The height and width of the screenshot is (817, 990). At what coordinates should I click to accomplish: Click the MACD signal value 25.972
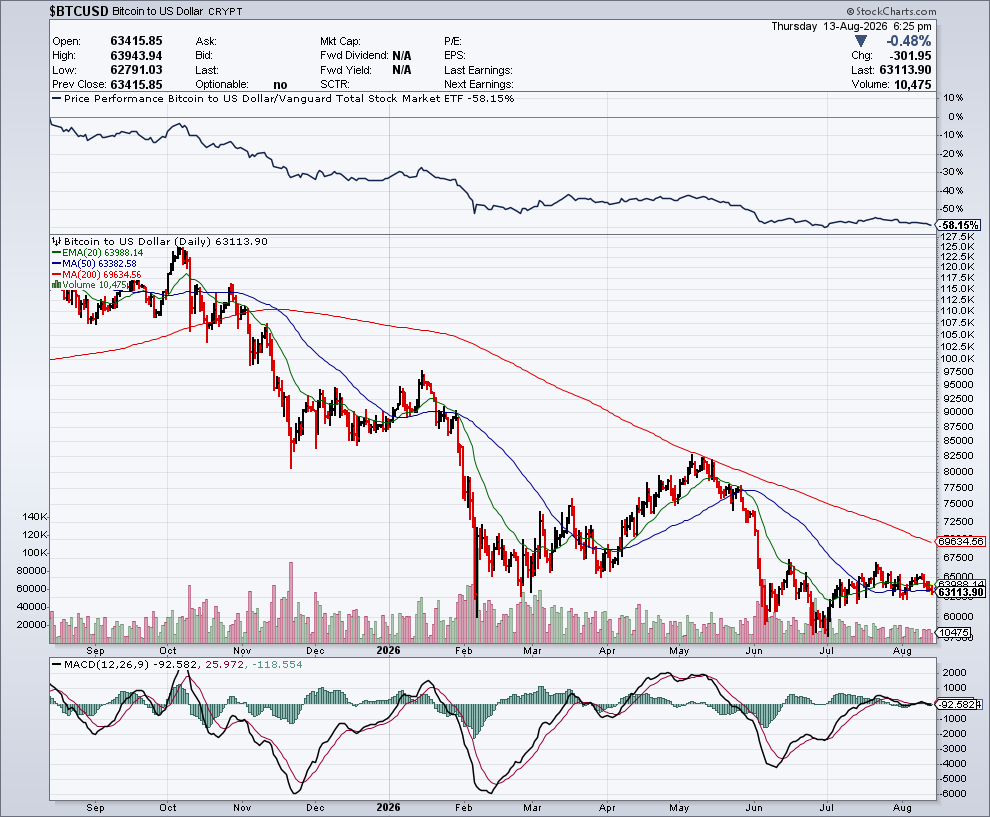tap(225, 664)
